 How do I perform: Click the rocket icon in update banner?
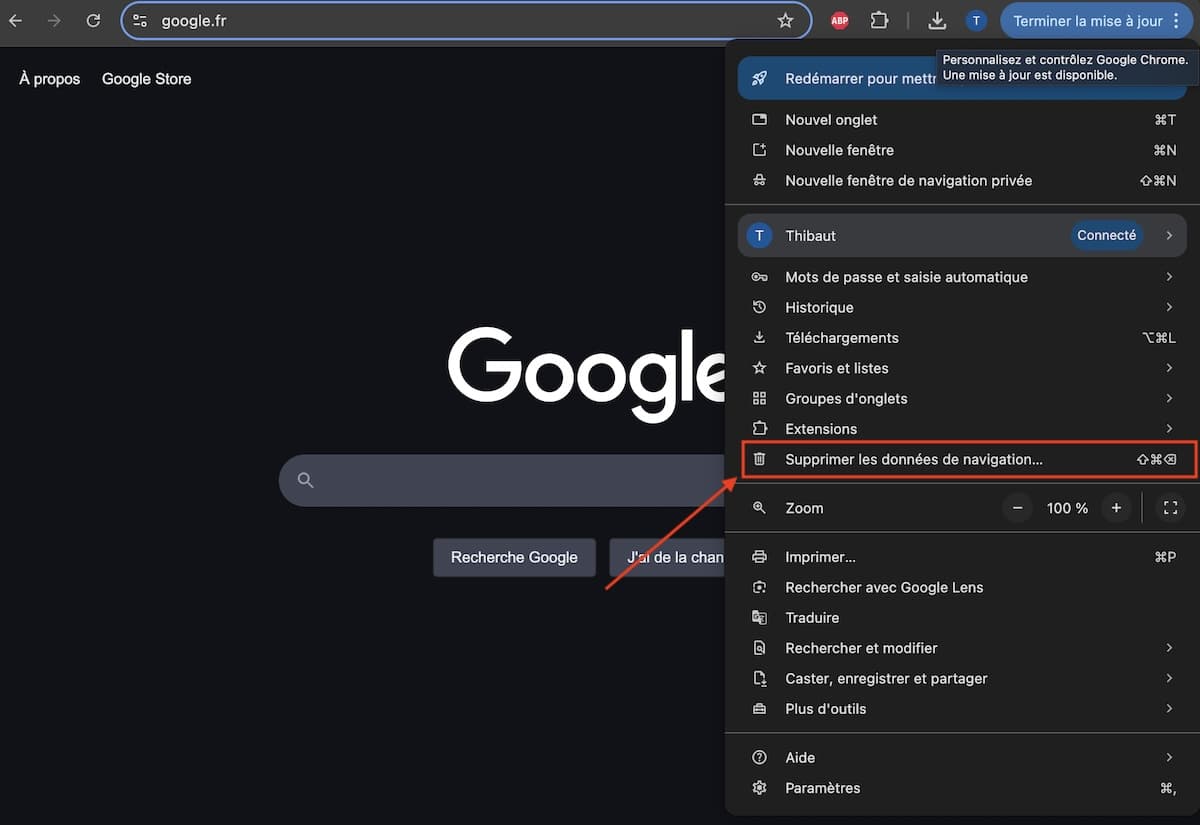pyautogui.click(x=760, y=78)
